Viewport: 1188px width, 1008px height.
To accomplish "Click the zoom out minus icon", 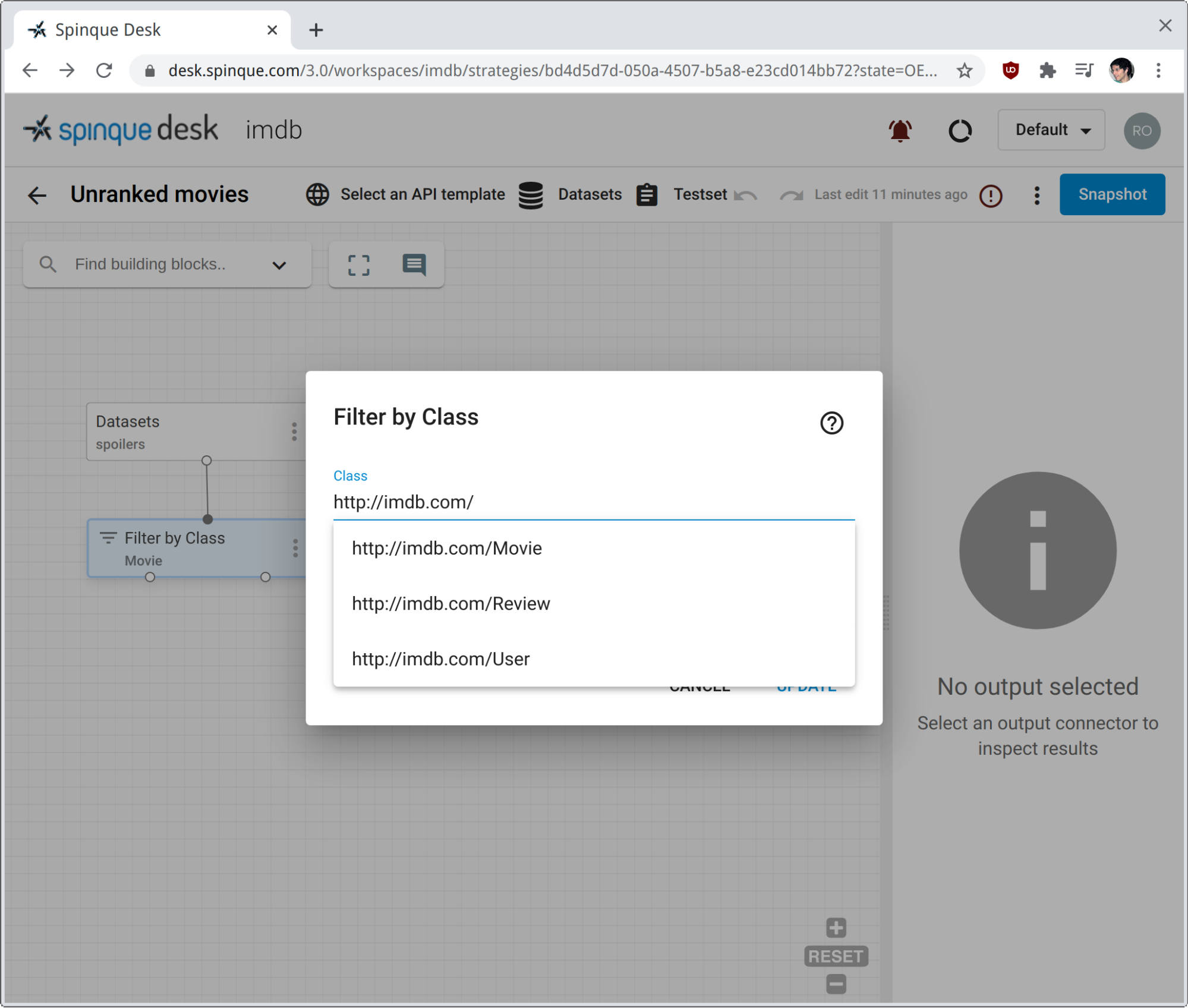I will tap(836, 984).
